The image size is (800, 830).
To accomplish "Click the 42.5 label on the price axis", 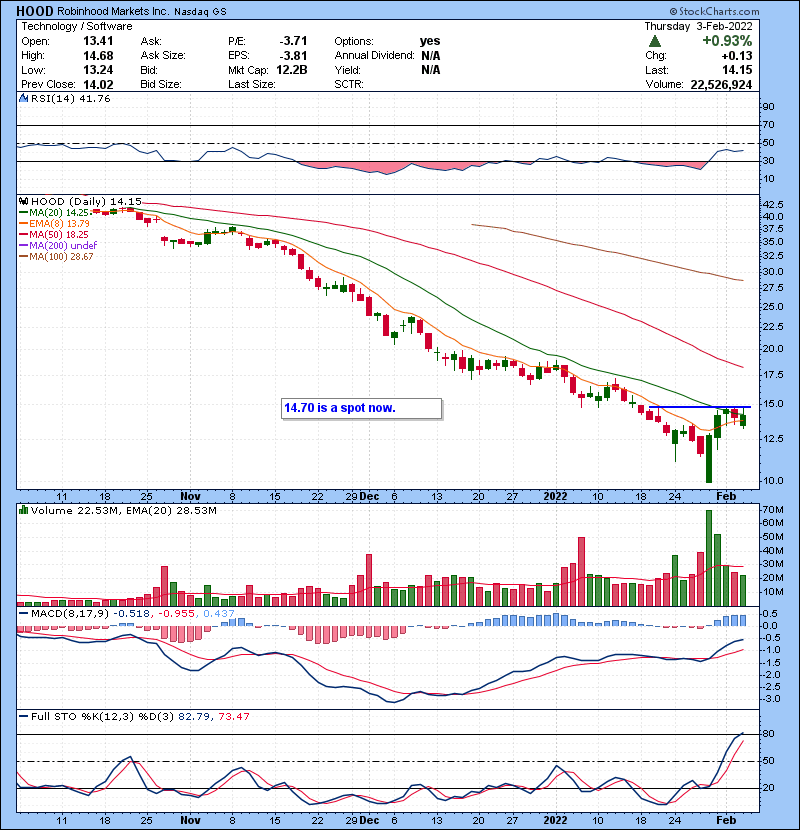I will (773, 204).
